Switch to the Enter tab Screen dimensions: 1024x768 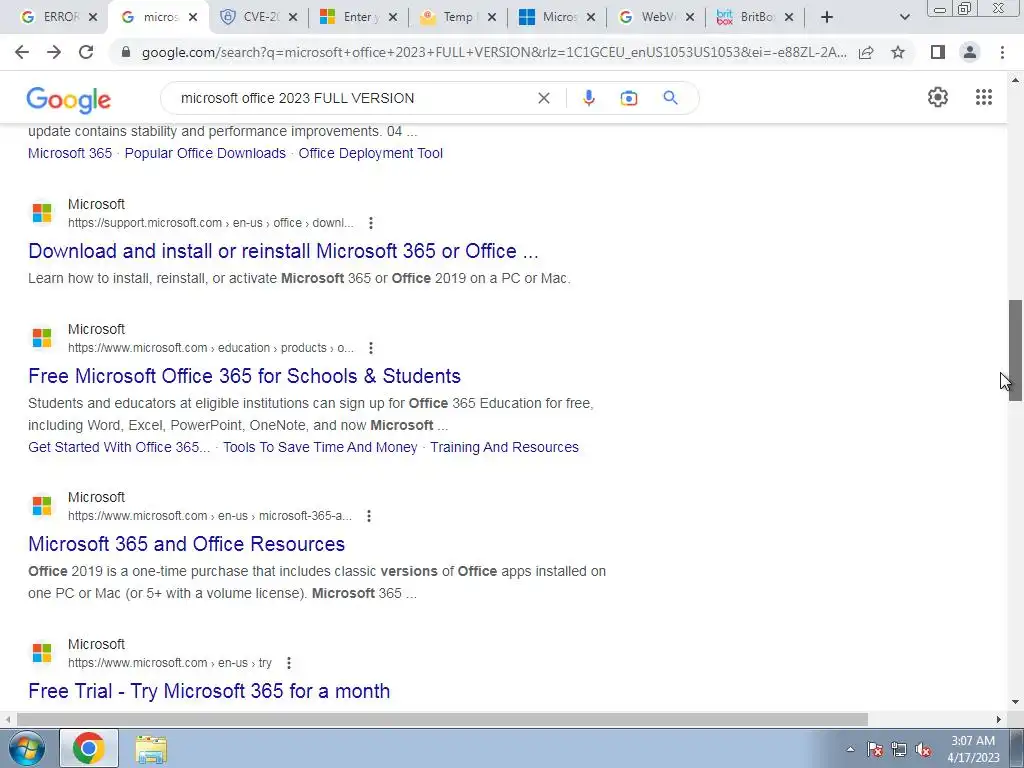357,17
